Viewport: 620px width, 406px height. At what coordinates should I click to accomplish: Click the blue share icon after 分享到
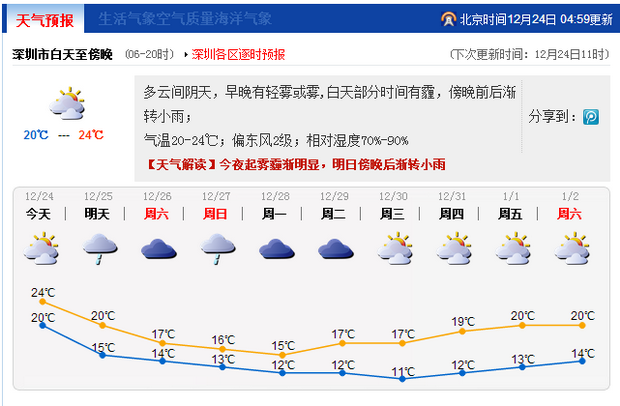[x=591, y=117]
